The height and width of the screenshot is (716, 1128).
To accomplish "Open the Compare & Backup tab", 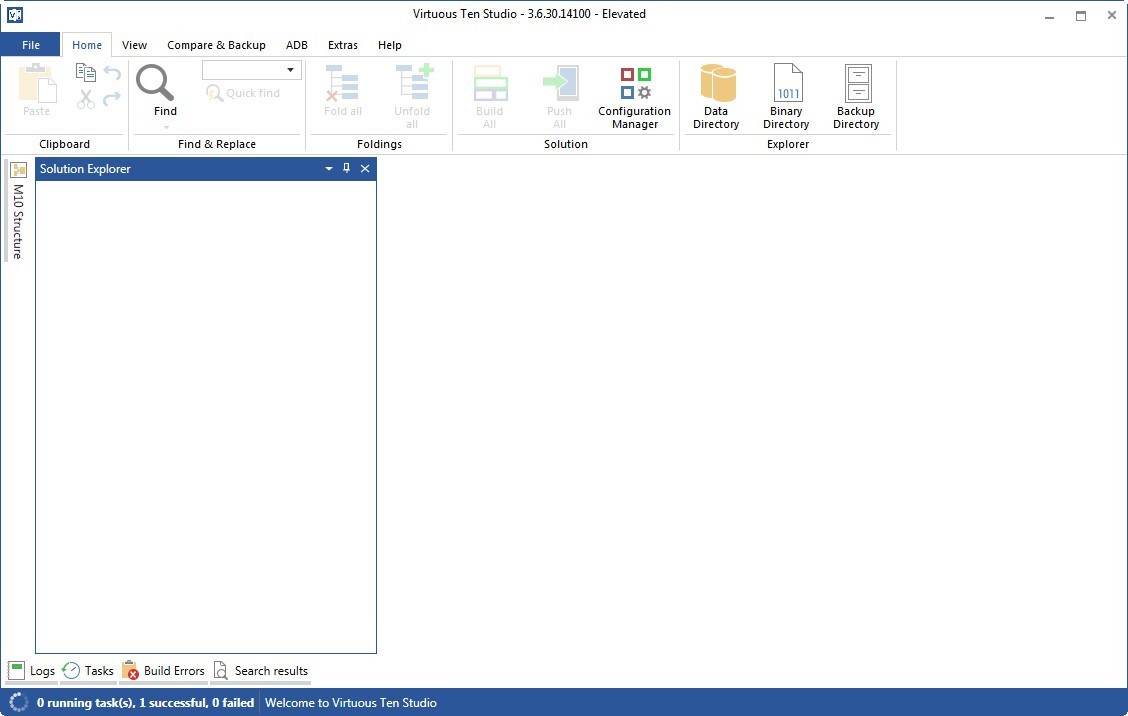I will [217, 45].
